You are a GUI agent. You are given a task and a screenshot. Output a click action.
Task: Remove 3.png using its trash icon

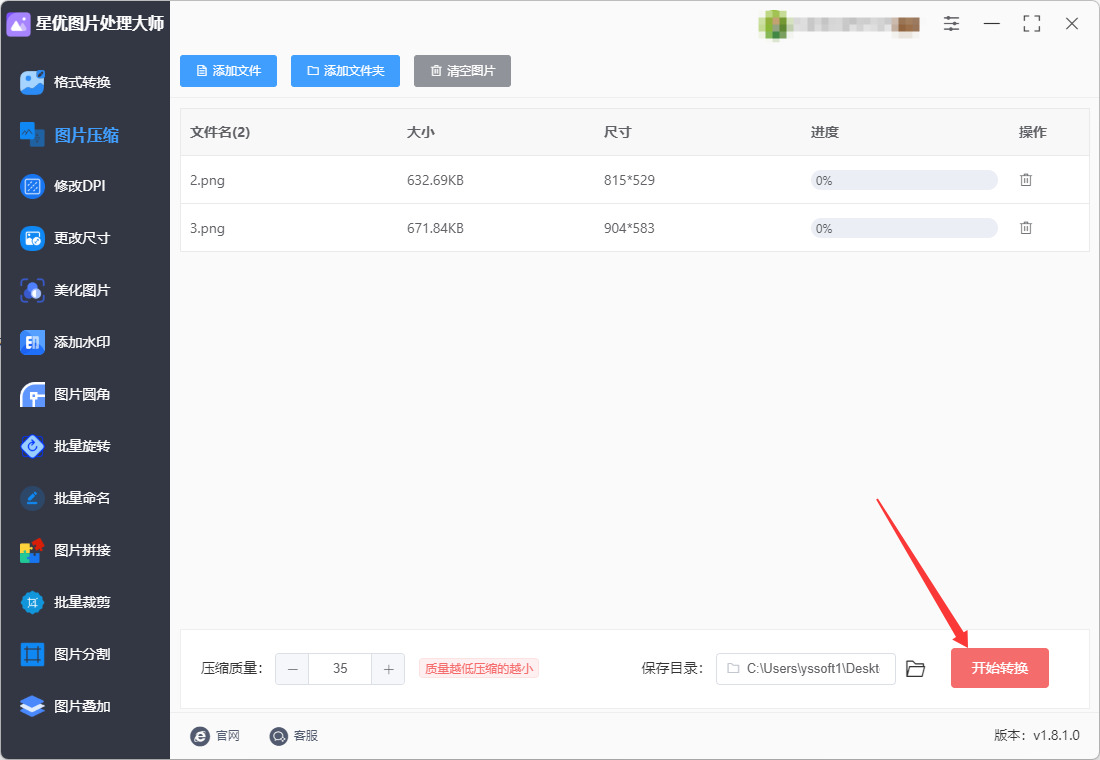1026,227
